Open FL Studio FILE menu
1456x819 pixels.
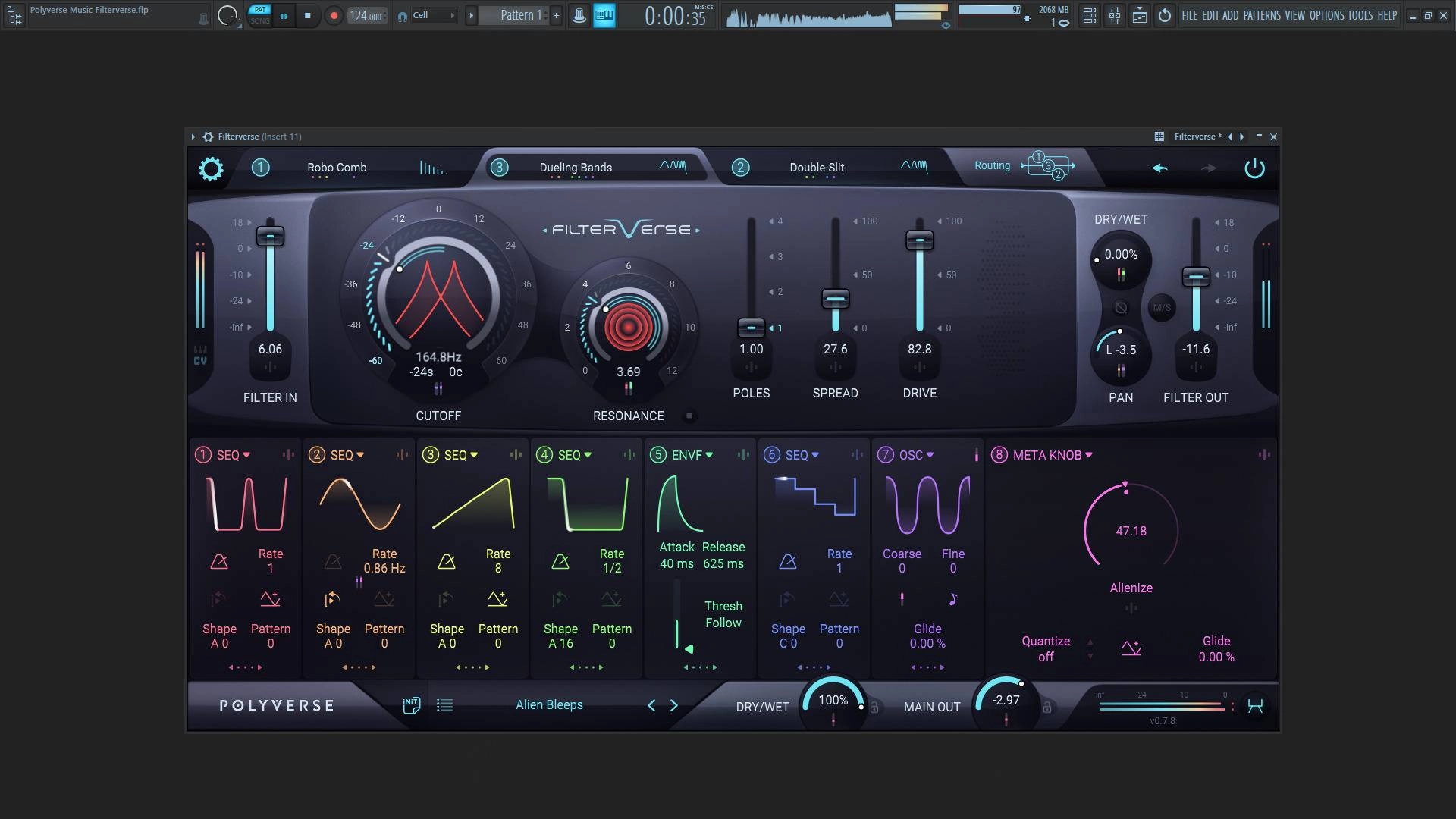click(1189, 15)
